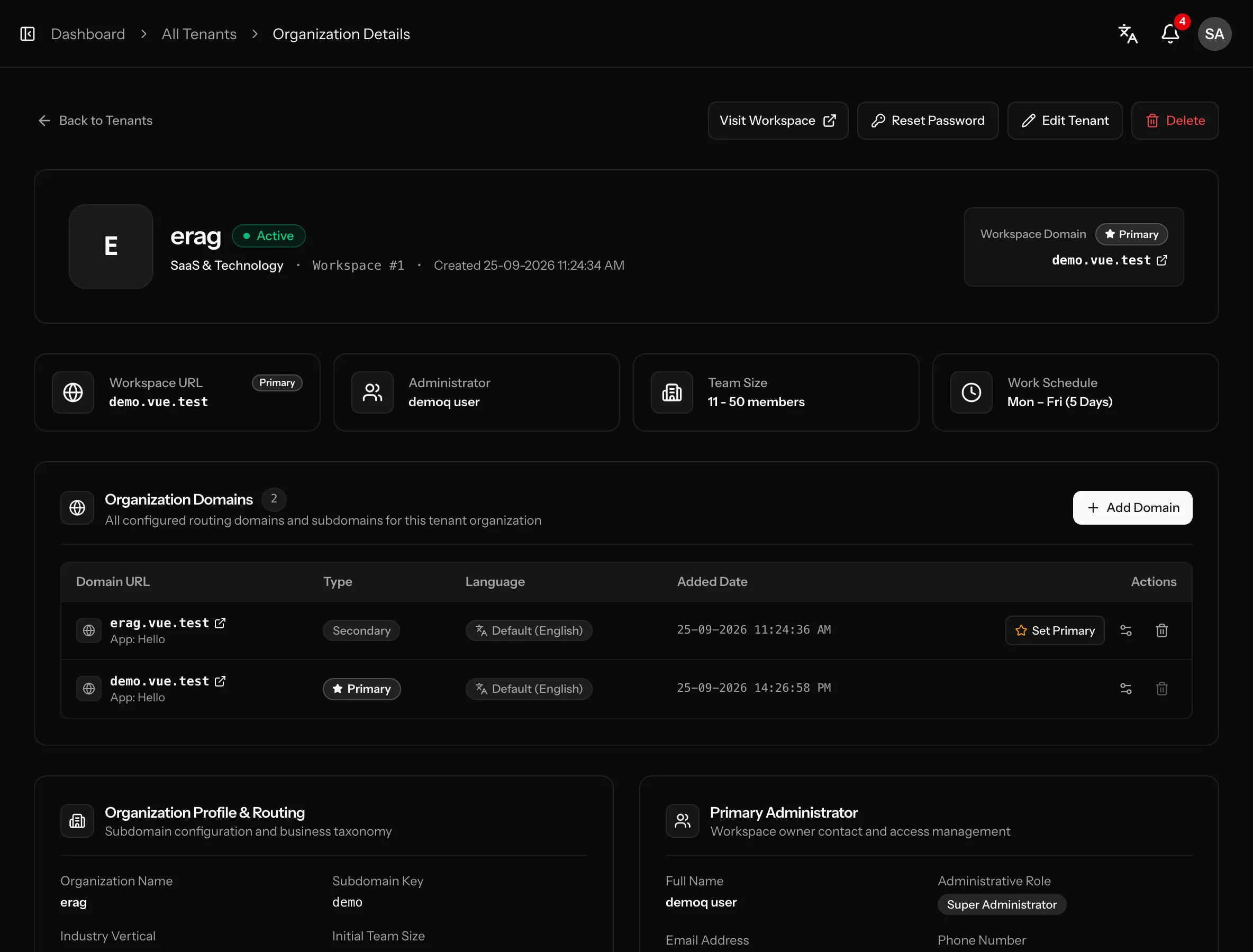
Task: Click the 25-09-2026 11:24:36 AM date cell
Action: [753, 629]
